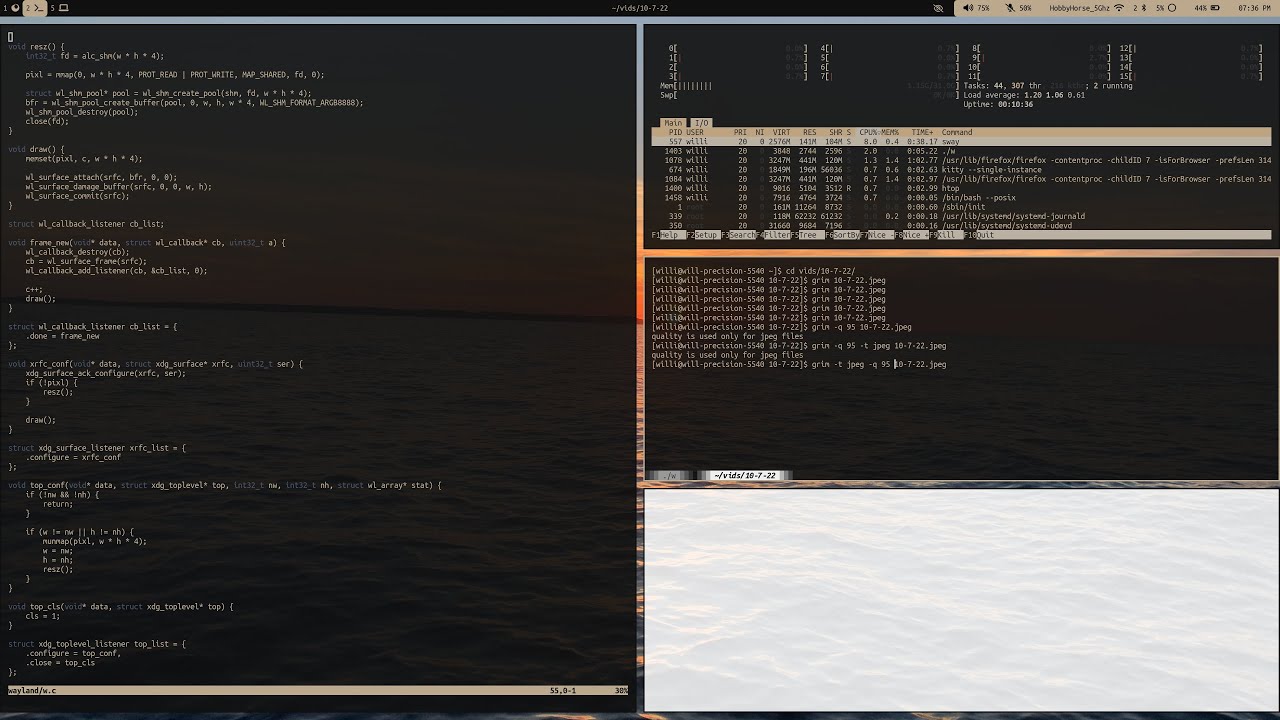Sort htop by the USER column header
This screenshot has width=1280, height=720.
[695, 132]
